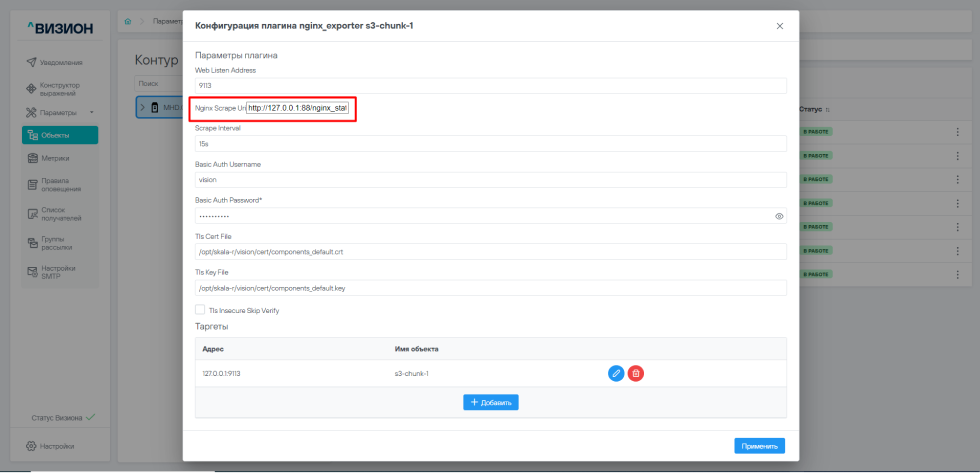Click the Настройки SMTP envelope icon
The height and width of the screenshot is (473, 980).
pyautogui.click(x=33, y=272)
